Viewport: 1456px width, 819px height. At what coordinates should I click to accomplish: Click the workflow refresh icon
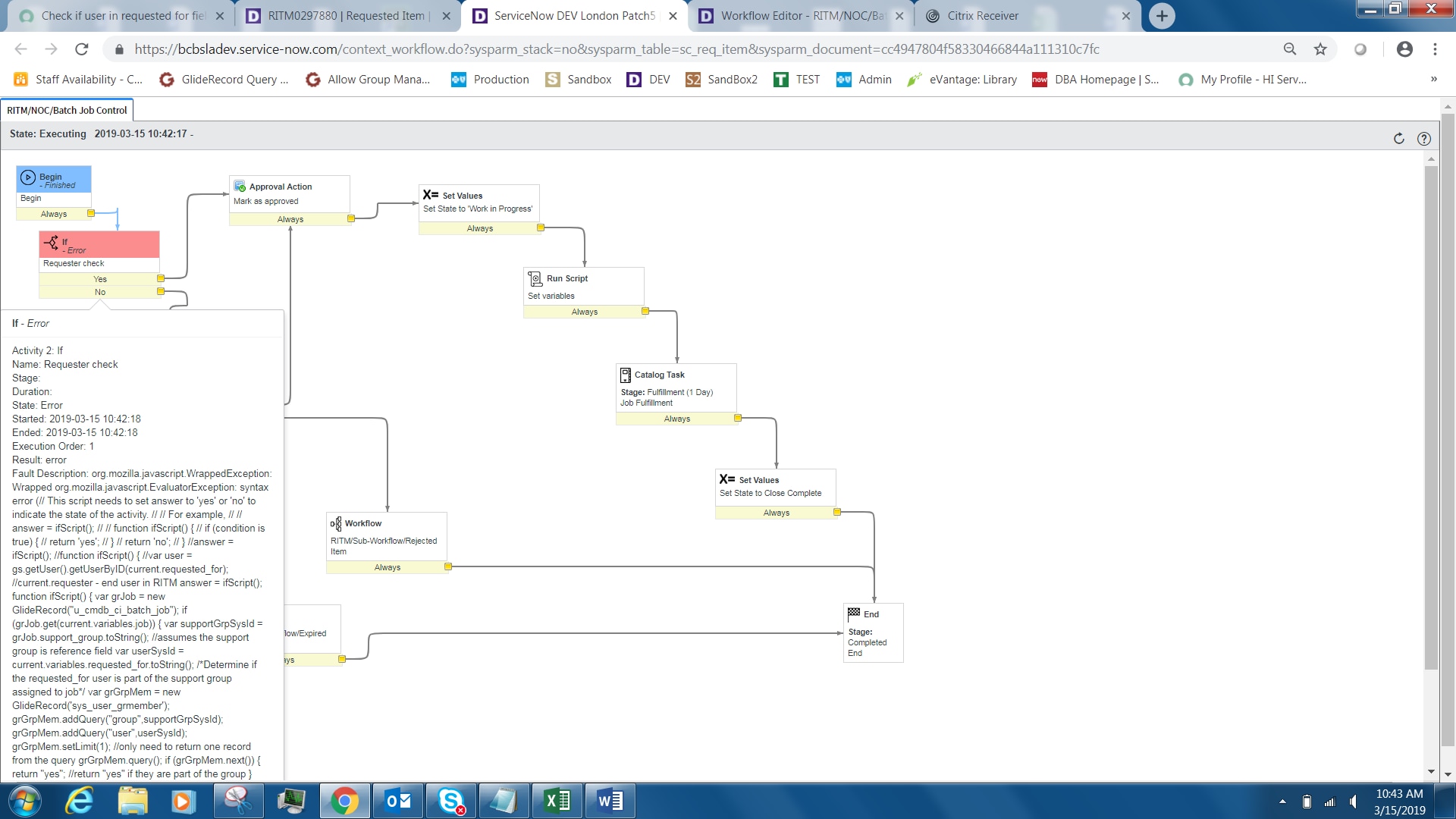pos(1399,138)
